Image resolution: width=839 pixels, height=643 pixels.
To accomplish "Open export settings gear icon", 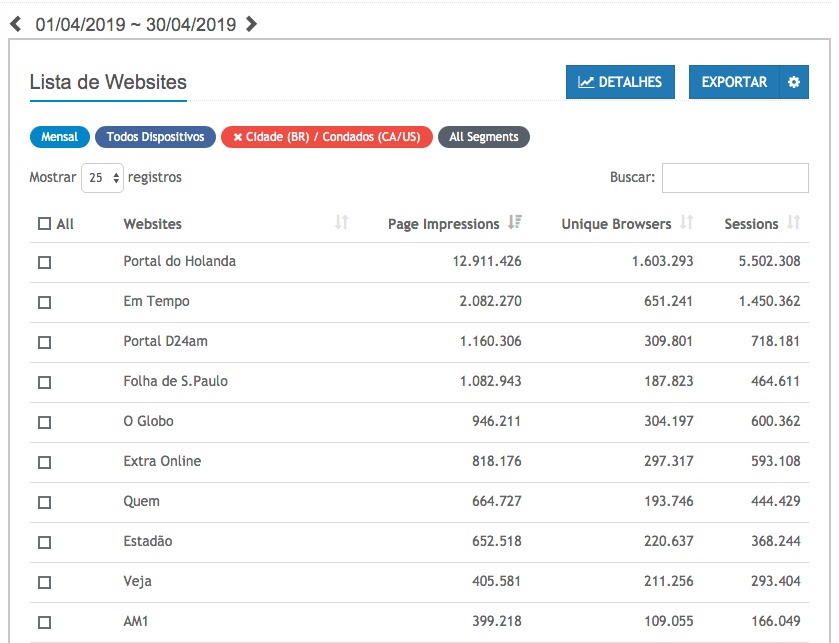I will pos(794,82).
